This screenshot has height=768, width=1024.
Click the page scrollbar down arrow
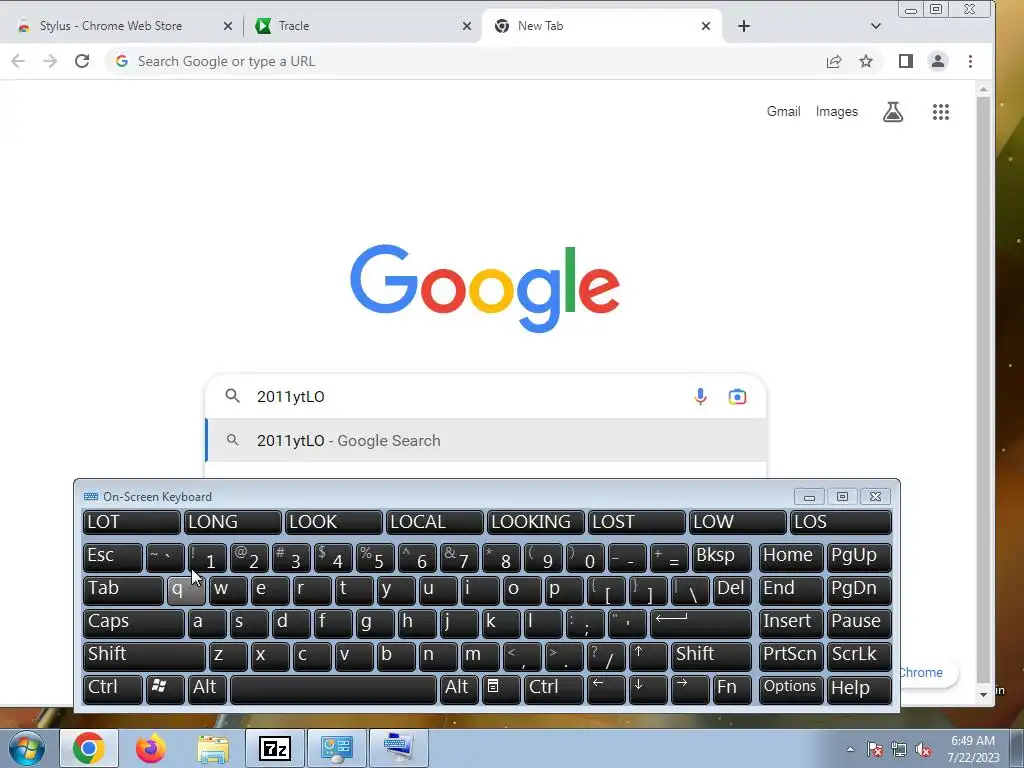pos(984,695)
